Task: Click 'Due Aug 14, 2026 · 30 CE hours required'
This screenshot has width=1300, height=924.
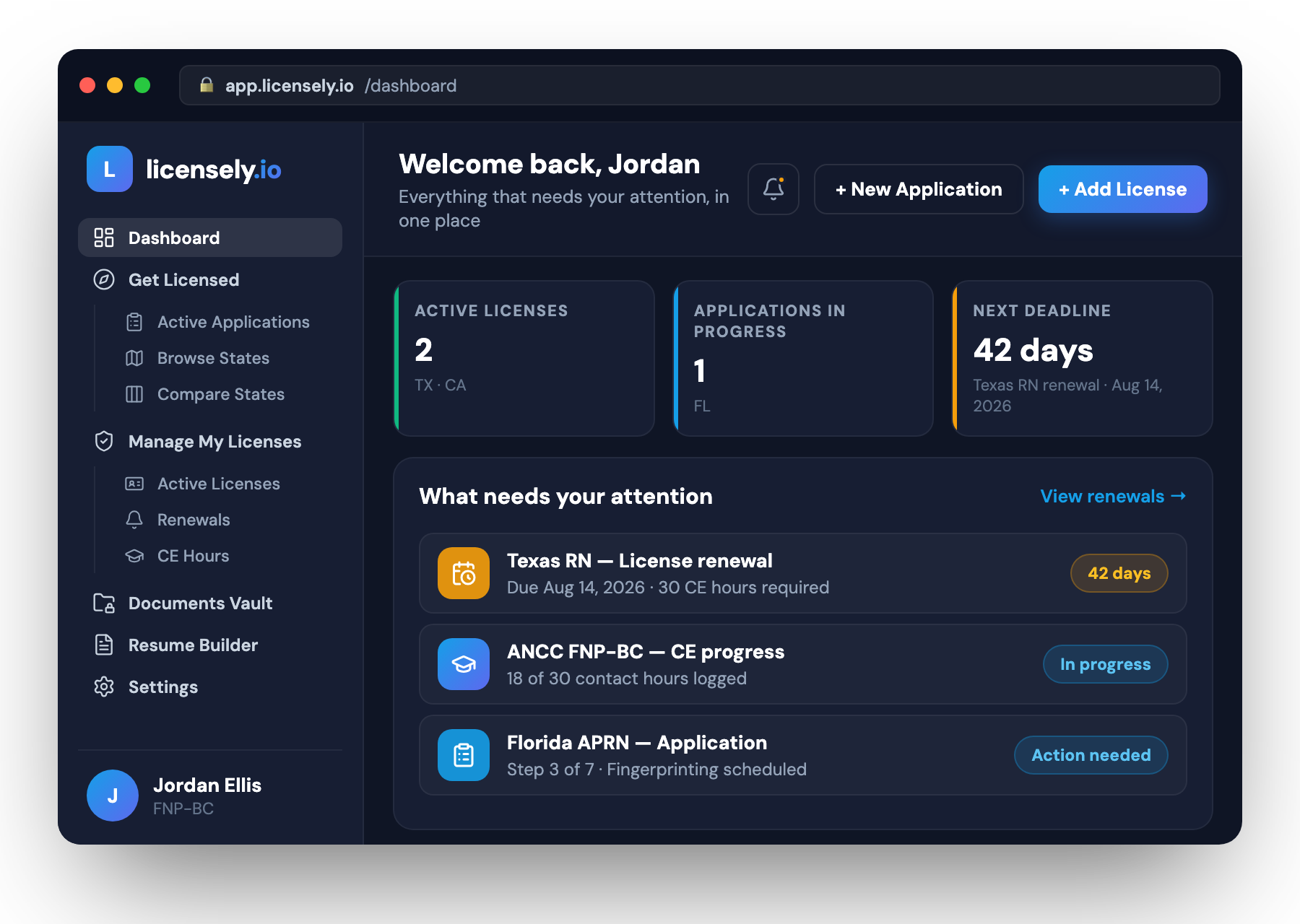Action: tap(668, 588)
